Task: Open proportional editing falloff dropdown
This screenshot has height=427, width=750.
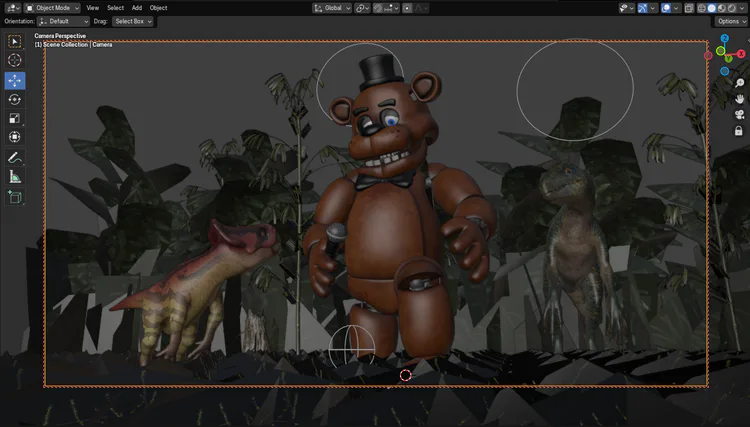Action: point(420,8)
